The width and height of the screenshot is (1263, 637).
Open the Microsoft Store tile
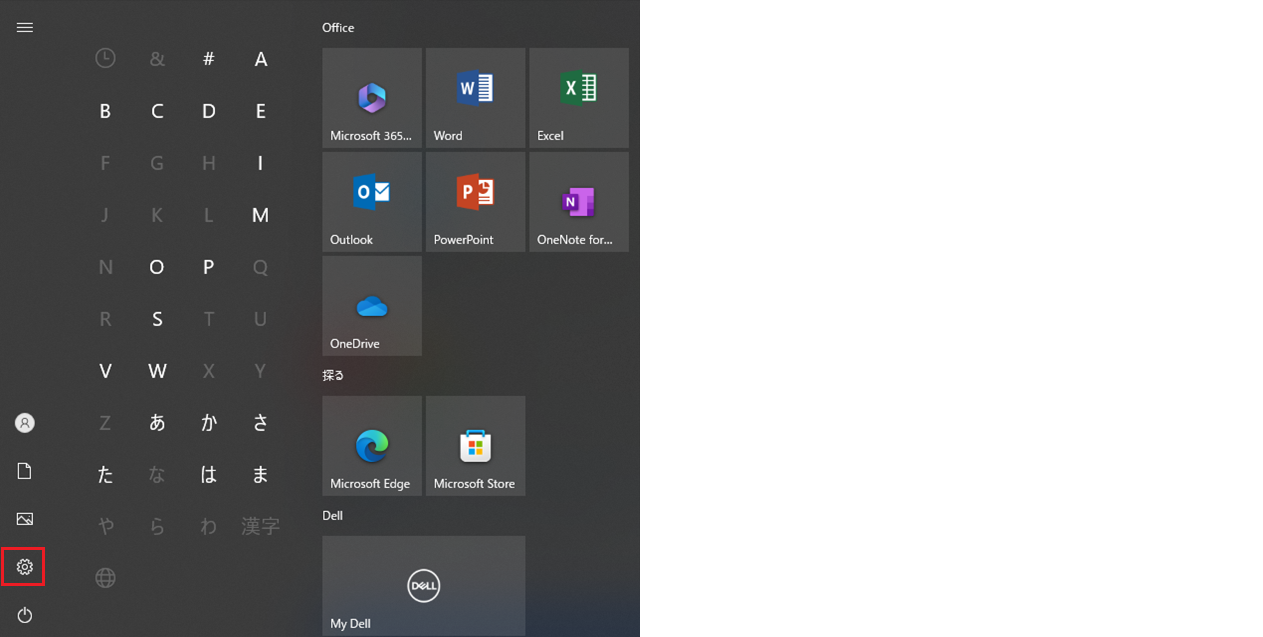[476, 446]
